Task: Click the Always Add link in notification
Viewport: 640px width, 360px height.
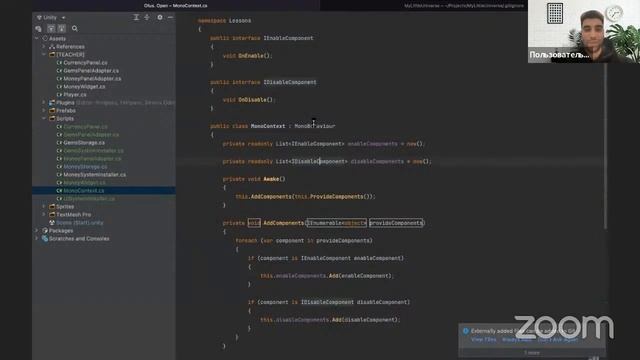Action: [x=516, y=340]
